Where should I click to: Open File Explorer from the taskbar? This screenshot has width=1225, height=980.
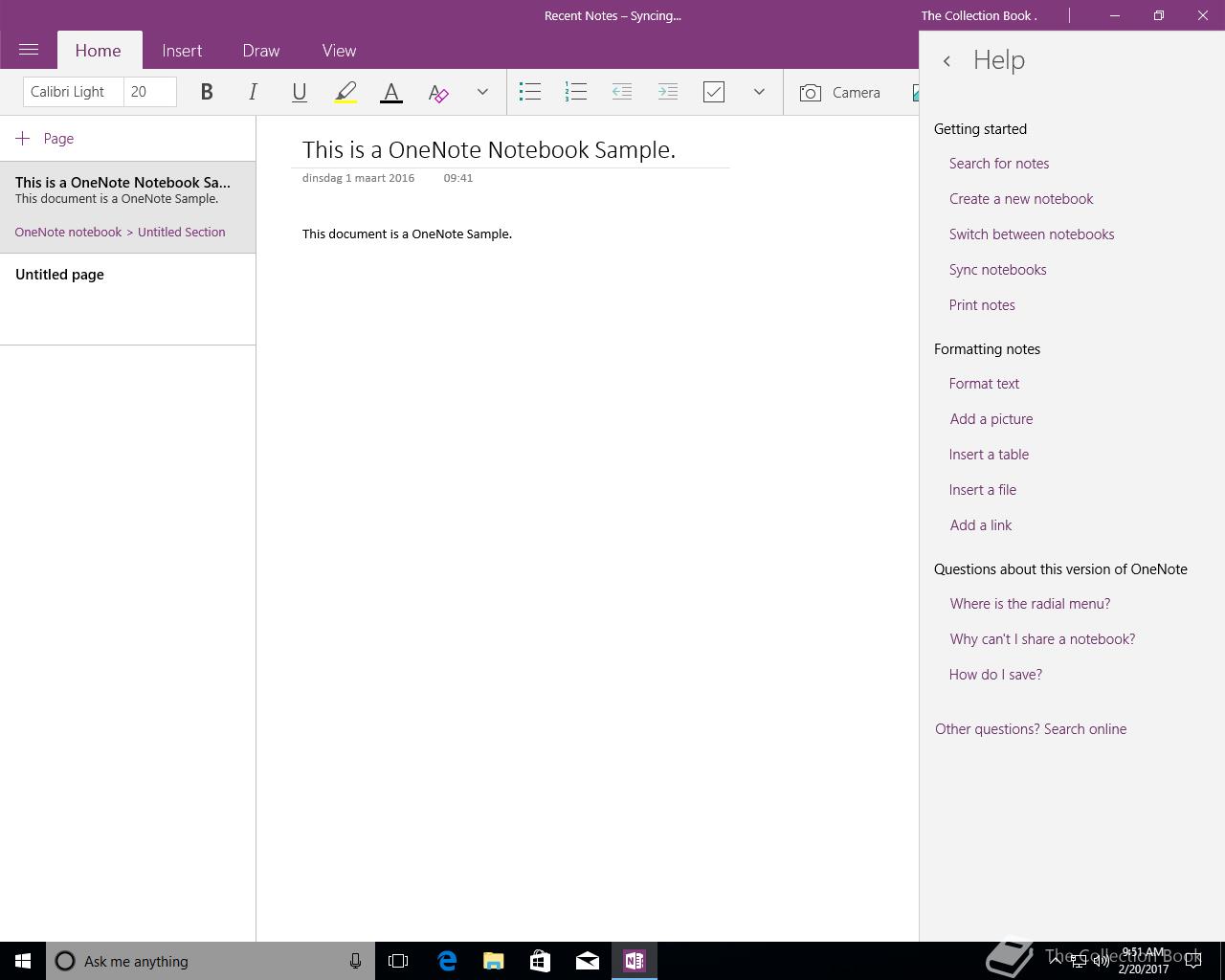493,961
